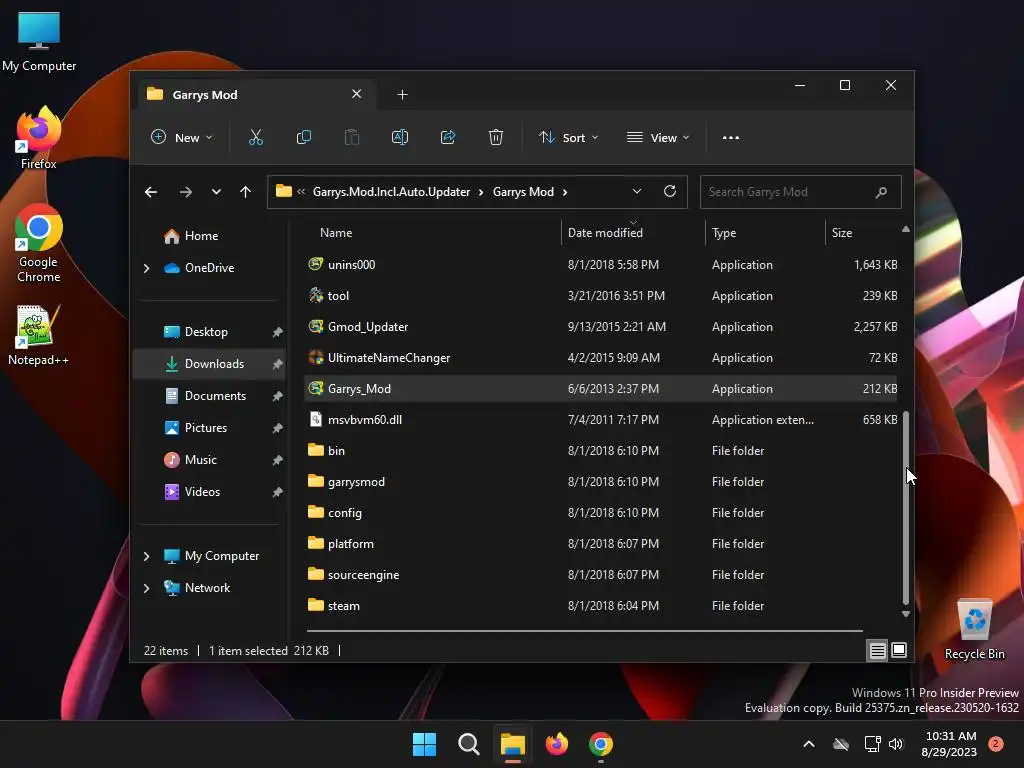
Task: Expand Network in navigation pane
Action: [x=146, y=588]
